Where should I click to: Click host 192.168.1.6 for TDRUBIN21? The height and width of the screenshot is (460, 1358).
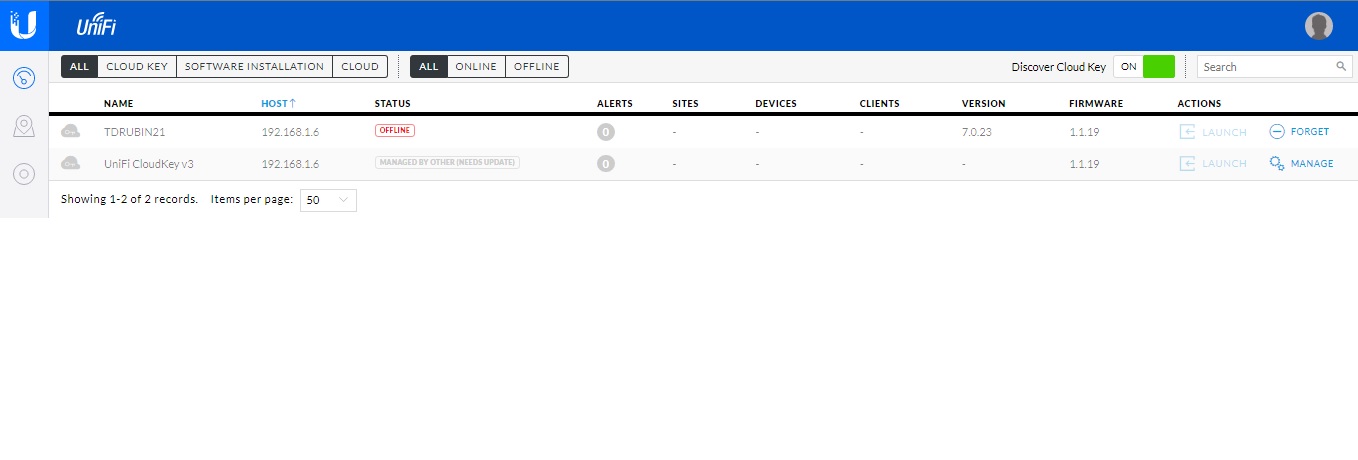click(290, 132)
